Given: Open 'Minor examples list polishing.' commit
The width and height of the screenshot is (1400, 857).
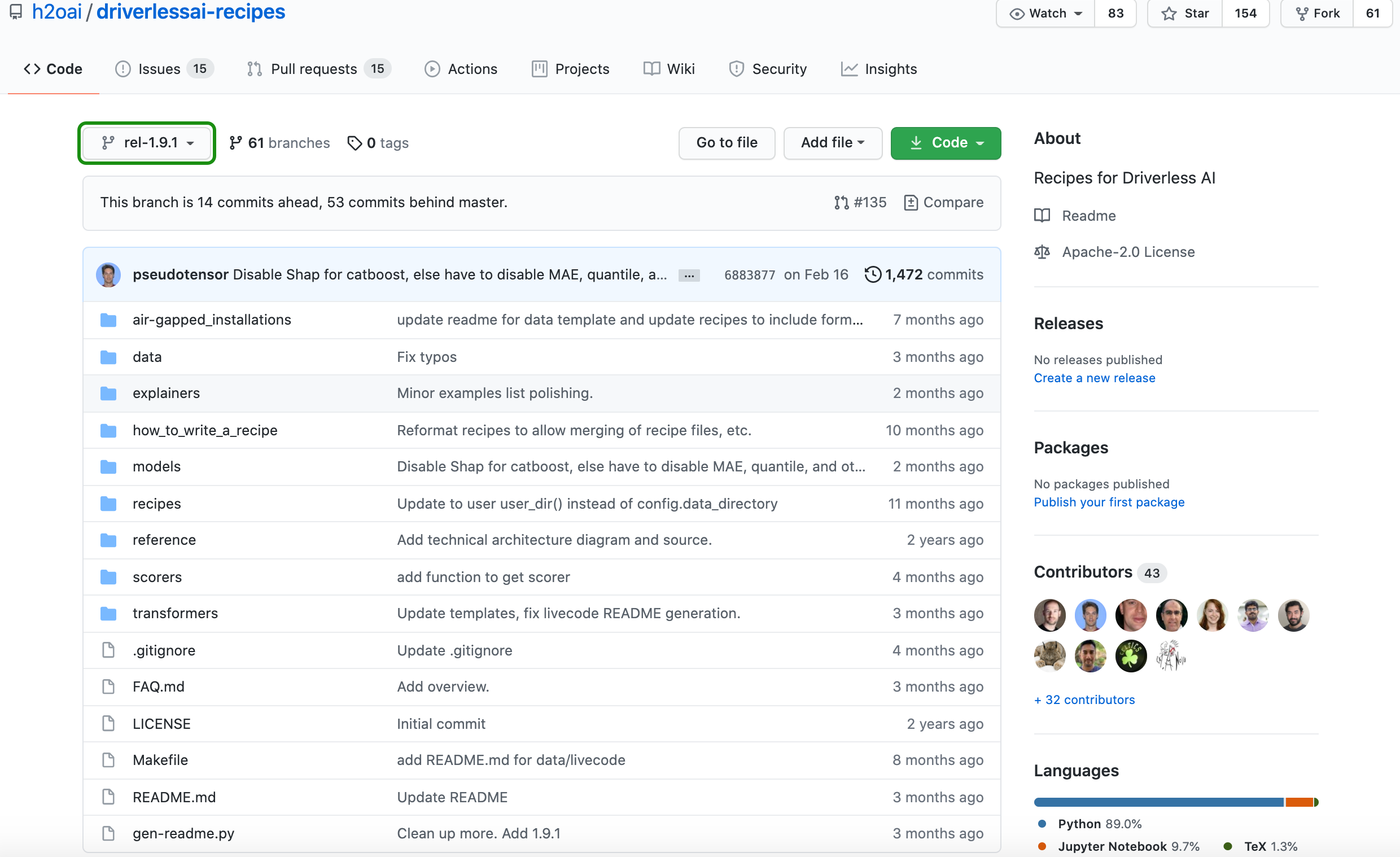Looking at the screenshot, I should (495, 393).
